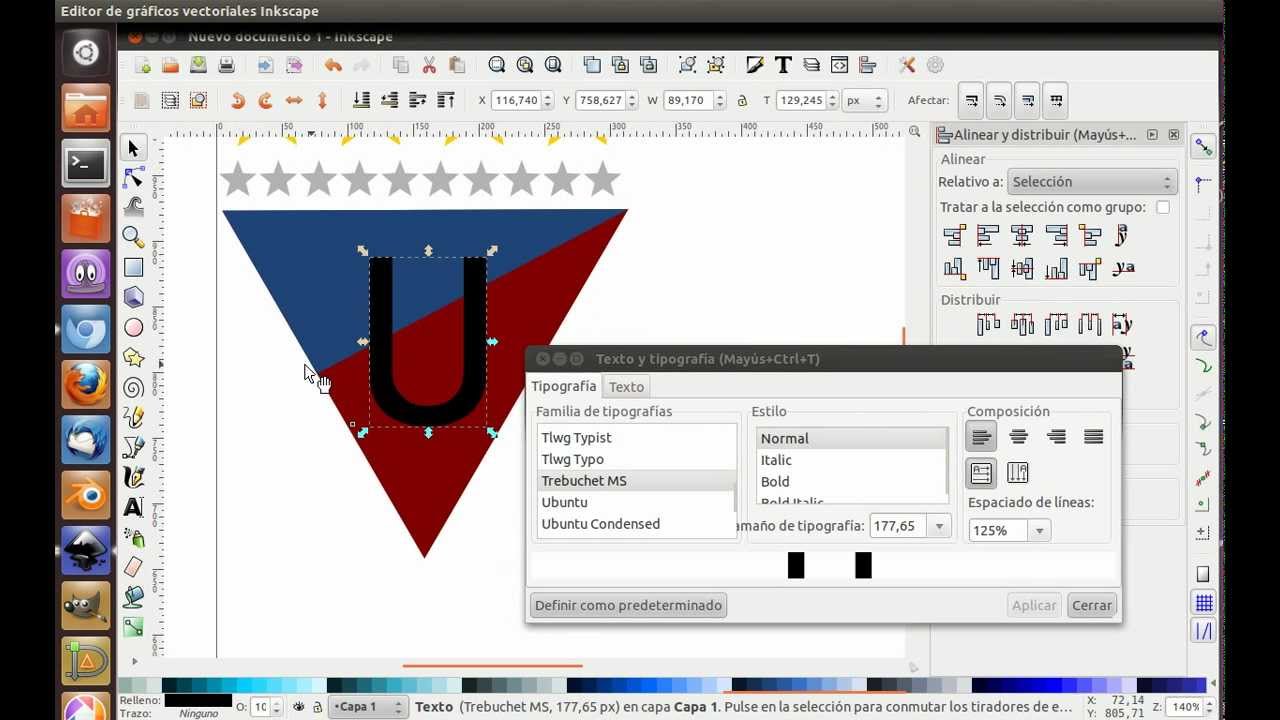Image resolution: width=1280 pixels, height=720 pixels.
Task: Flip selected object vertically
Action: pyautogui.click(x=322, y=100)
